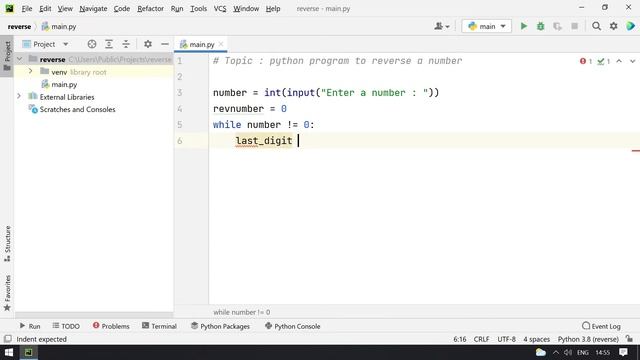Click the 'while number != 0' breadcrumb
This screenshot has width=640, height=360.
pos(241,312)
